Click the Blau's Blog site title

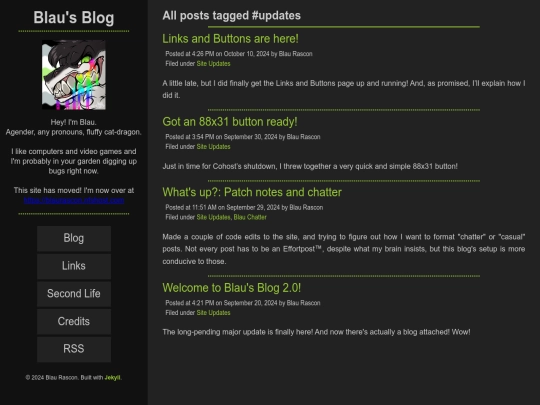pos(74,18)
